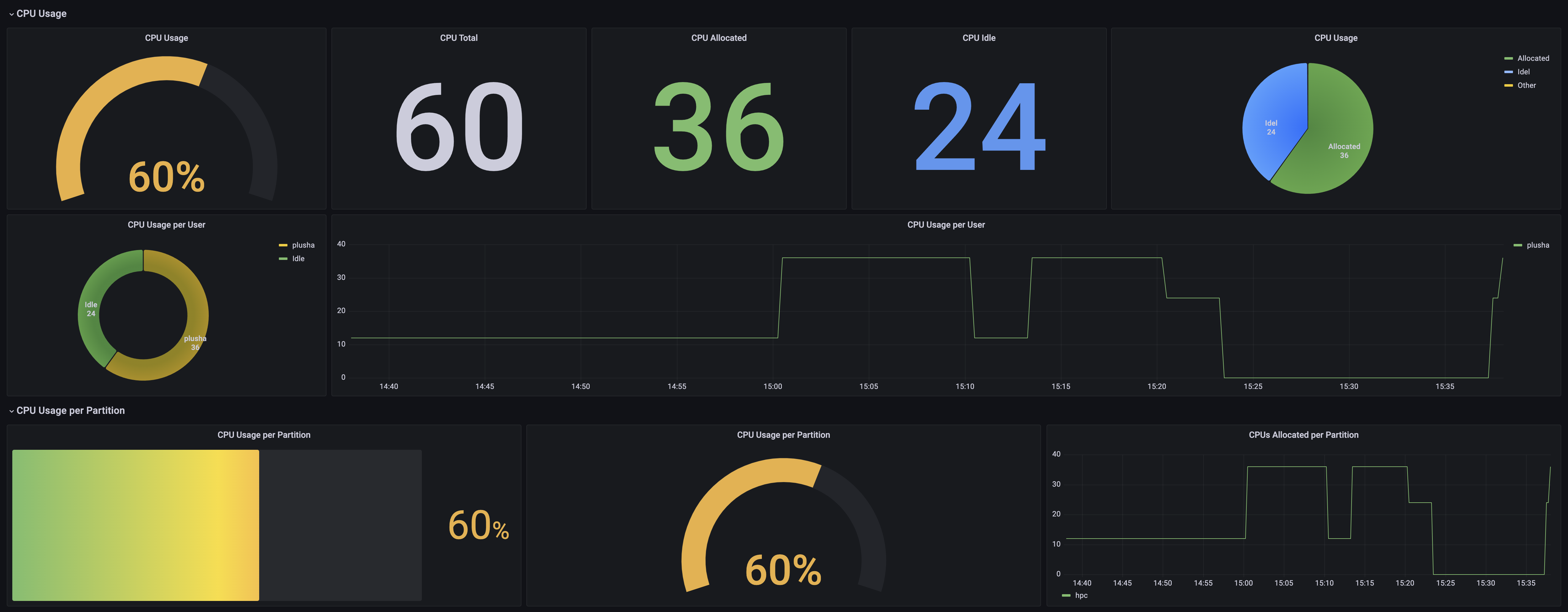Click the yellow plusha donut legend swatch
This screenshot has width=1568, height=612.
(x=283, y=245)
